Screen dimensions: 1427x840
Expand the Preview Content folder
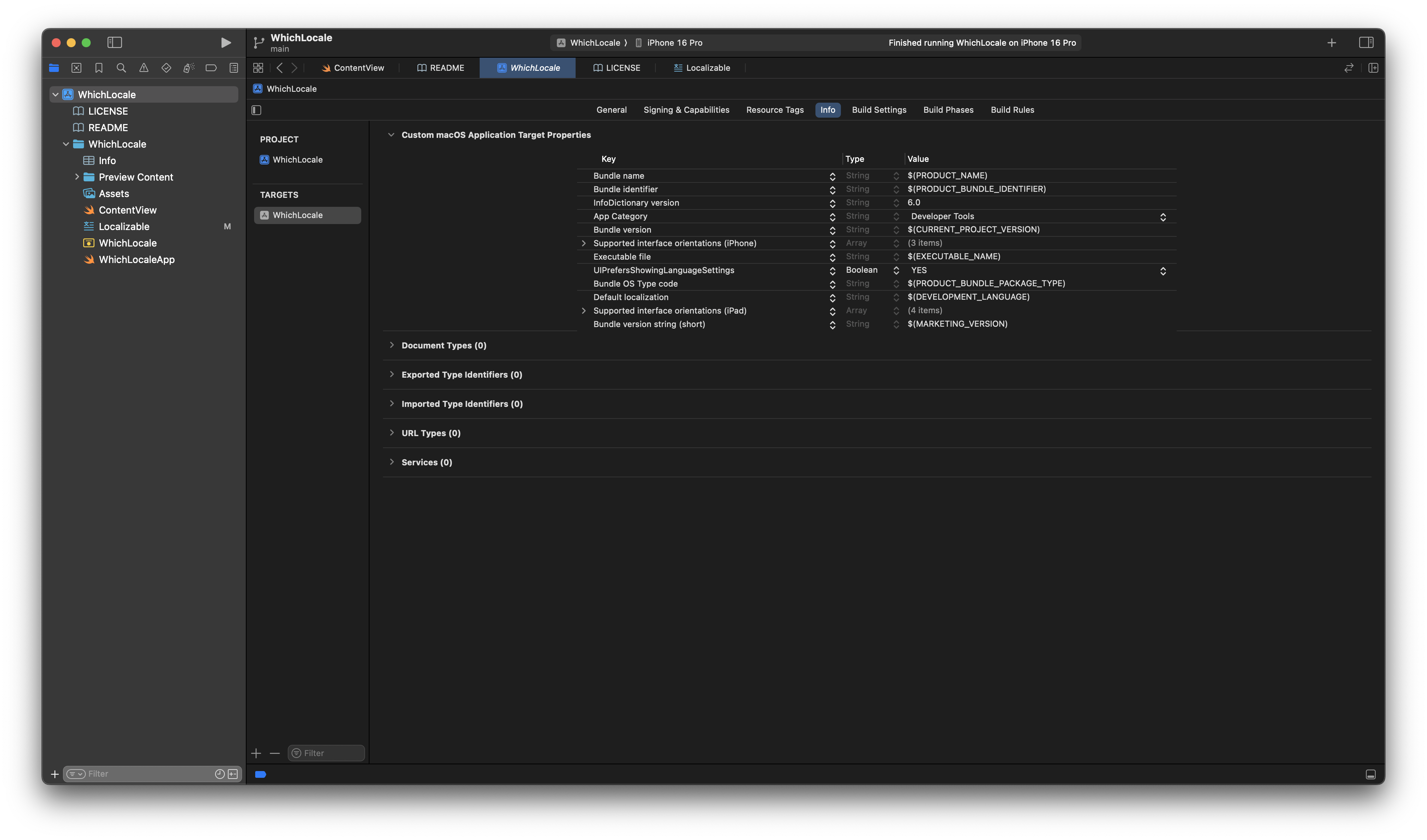click(x=76, y=176)
